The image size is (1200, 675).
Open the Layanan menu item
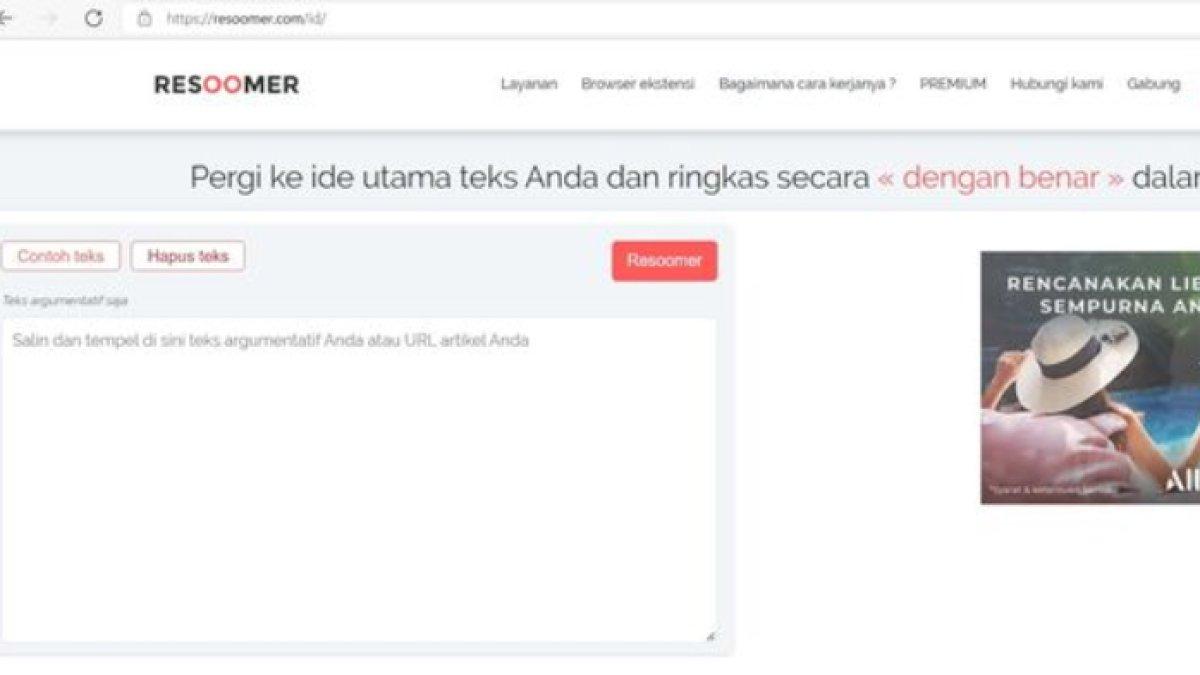(x=529, y=85)
